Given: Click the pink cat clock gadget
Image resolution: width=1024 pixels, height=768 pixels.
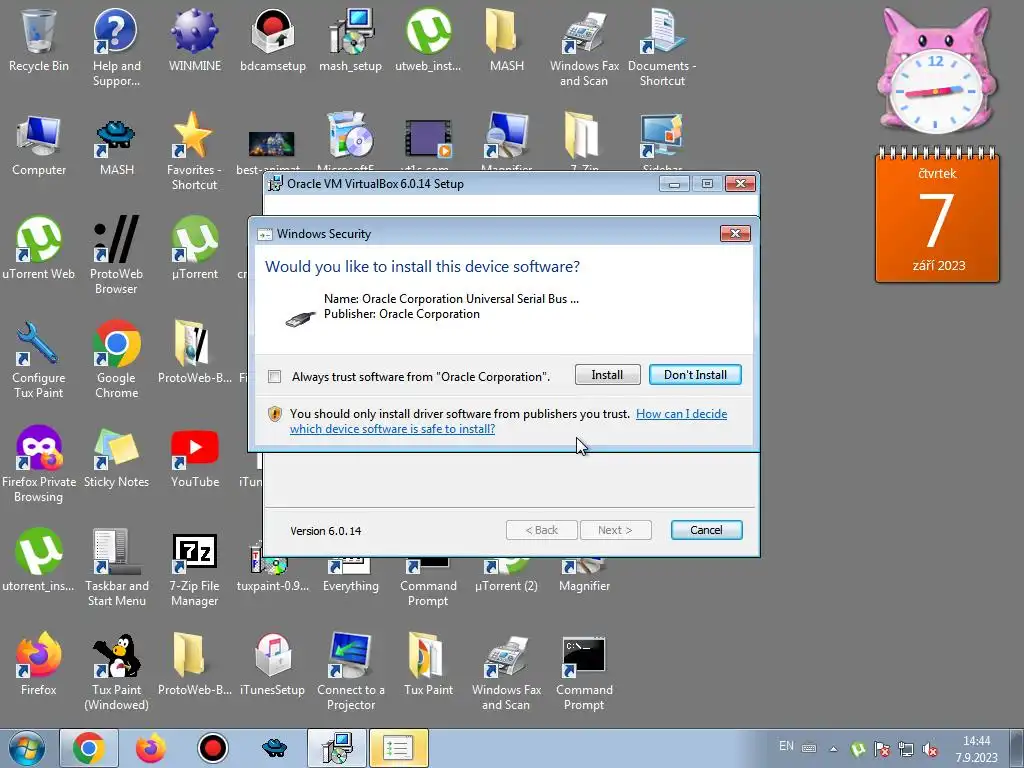Looking at the screenshot, I should coord(936,71).
